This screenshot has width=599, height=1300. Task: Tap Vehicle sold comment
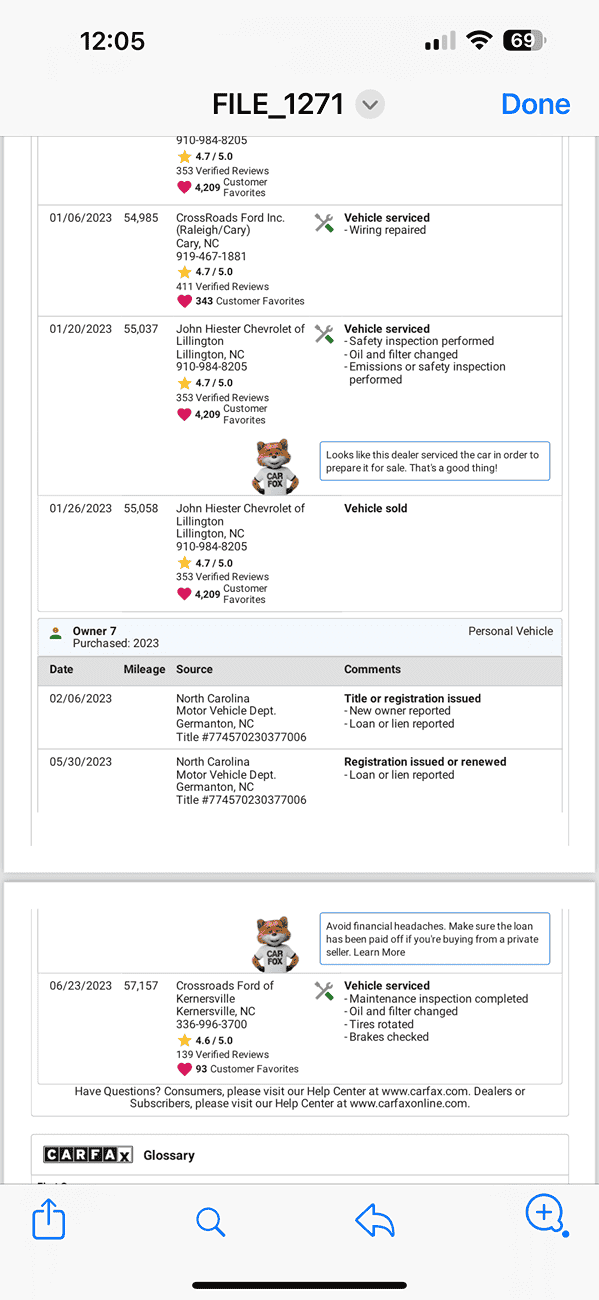click(376, 509)
